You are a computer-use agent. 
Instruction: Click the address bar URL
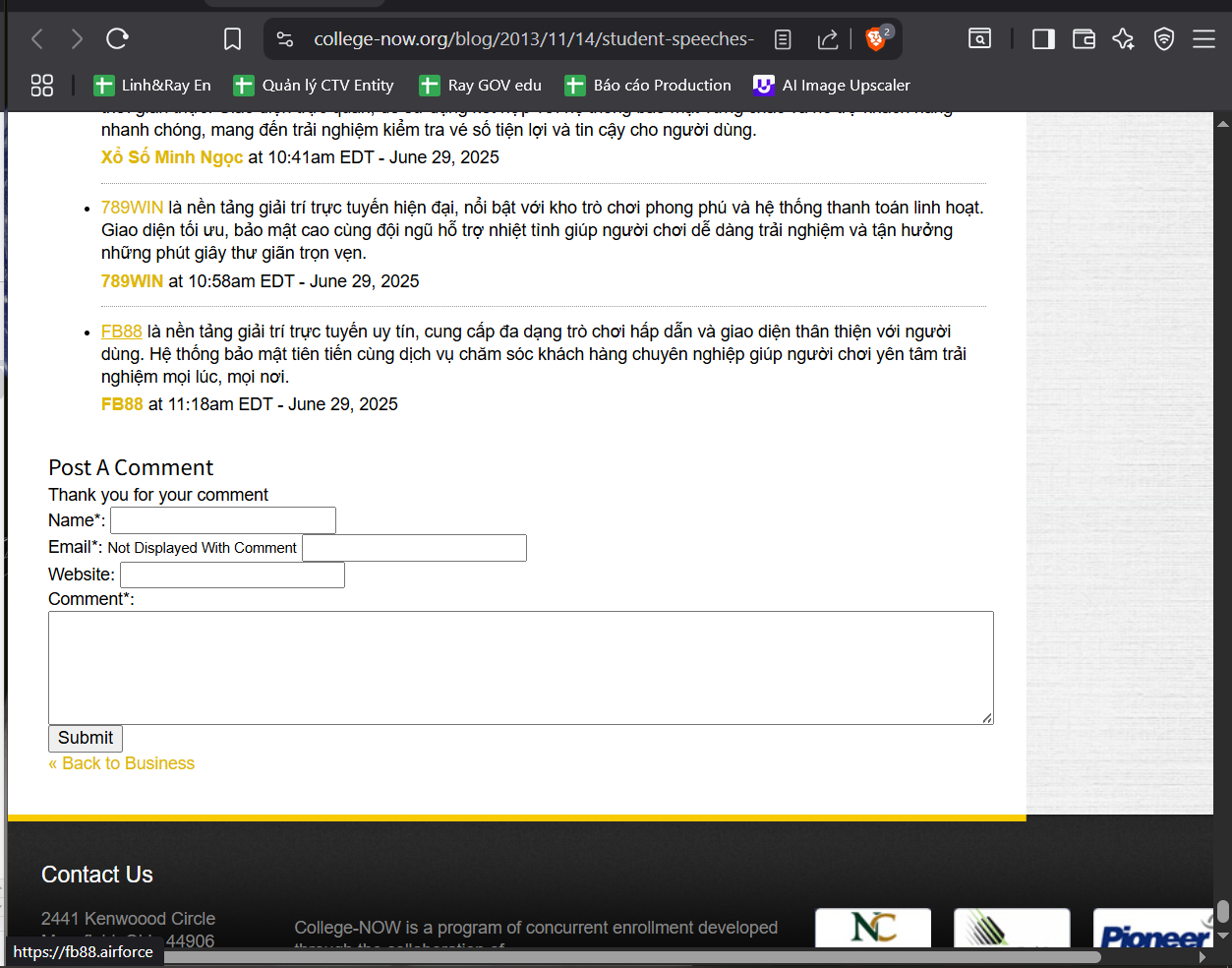534,39
